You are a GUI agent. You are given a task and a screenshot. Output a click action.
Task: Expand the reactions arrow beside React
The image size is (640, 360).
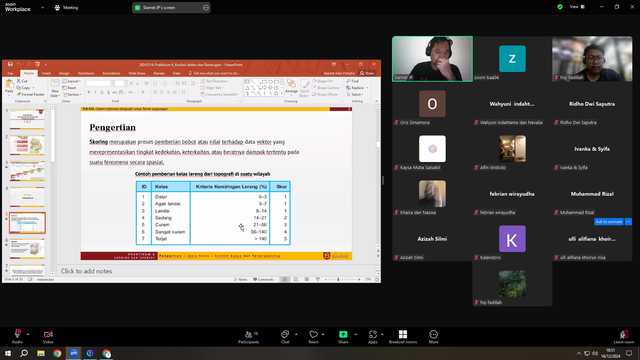(x=323, y=334)
